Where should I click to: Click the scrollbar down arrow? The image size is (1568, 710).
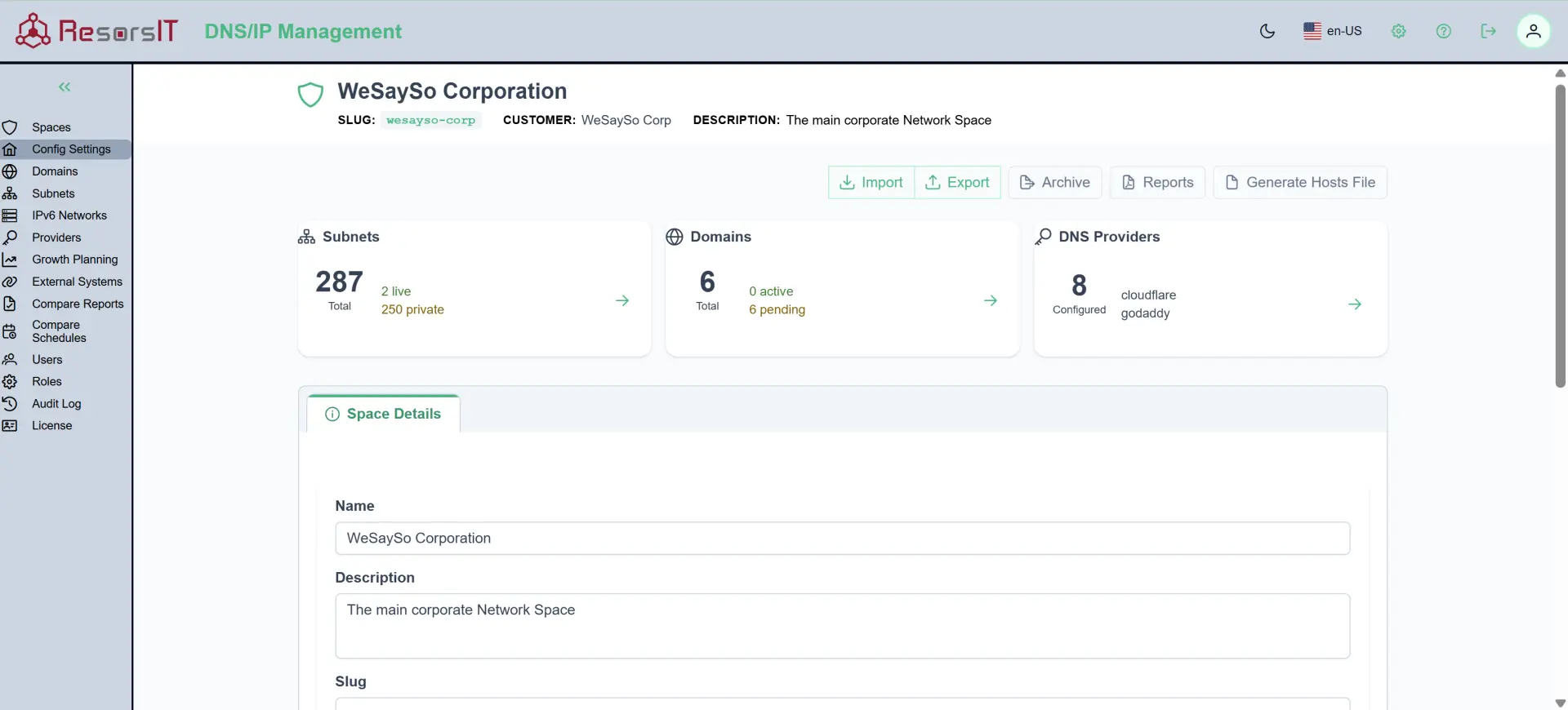(1560, 703)
